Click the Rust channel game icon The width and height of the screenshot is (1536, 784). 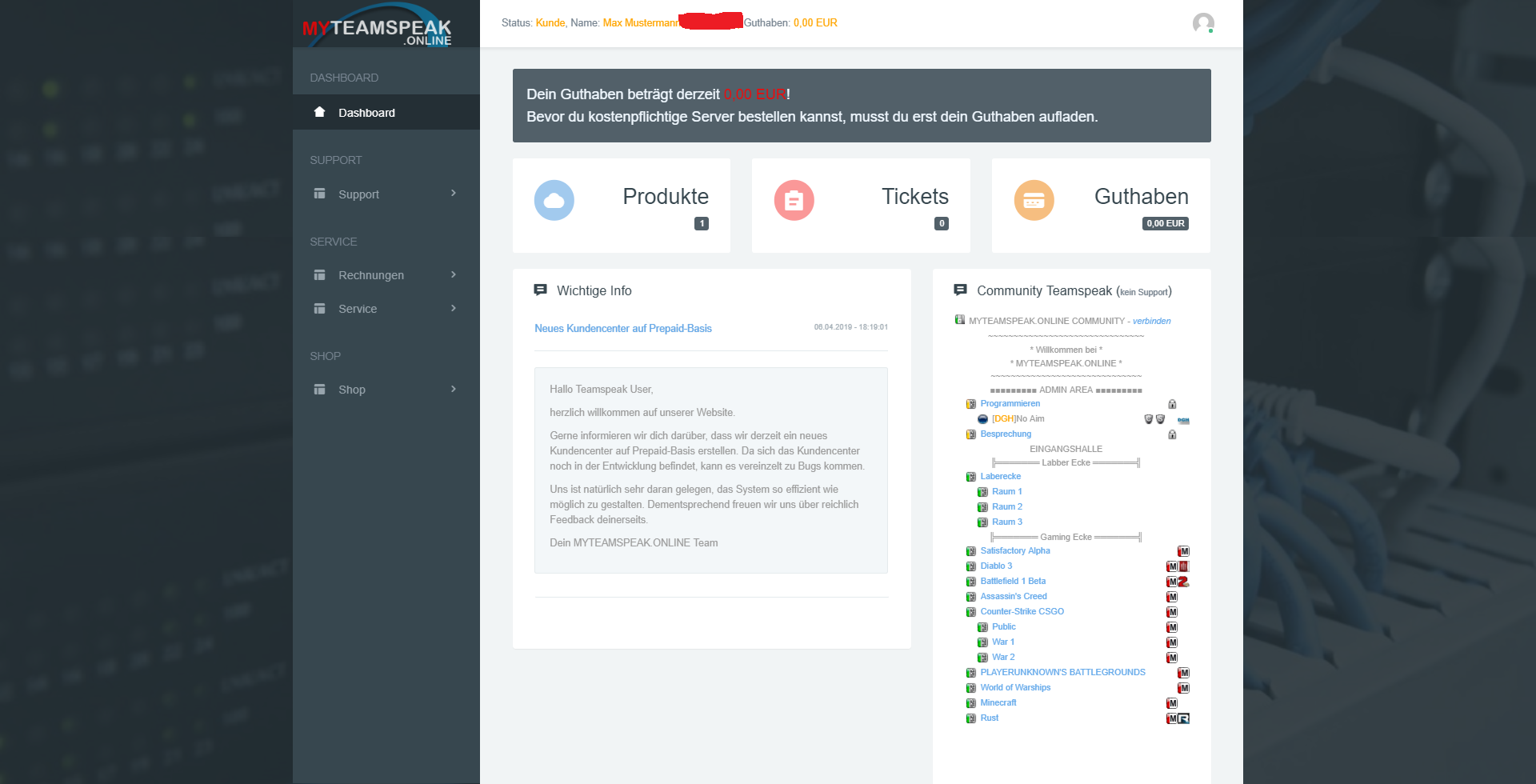[1184, 718]
